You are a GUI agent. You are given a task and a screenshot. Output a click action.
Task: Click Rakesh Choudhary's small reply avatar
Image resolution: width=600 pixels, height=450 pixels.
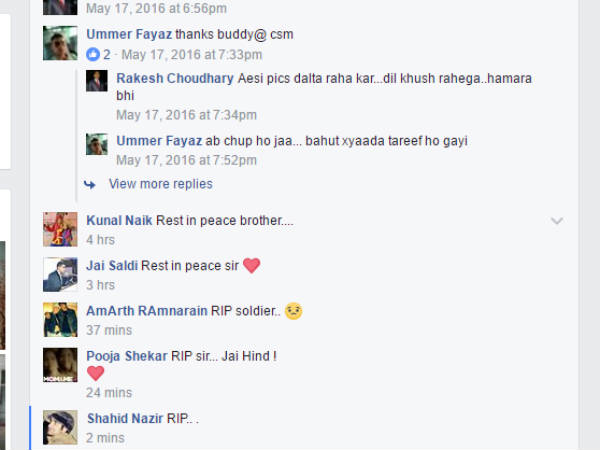(97, 81)
